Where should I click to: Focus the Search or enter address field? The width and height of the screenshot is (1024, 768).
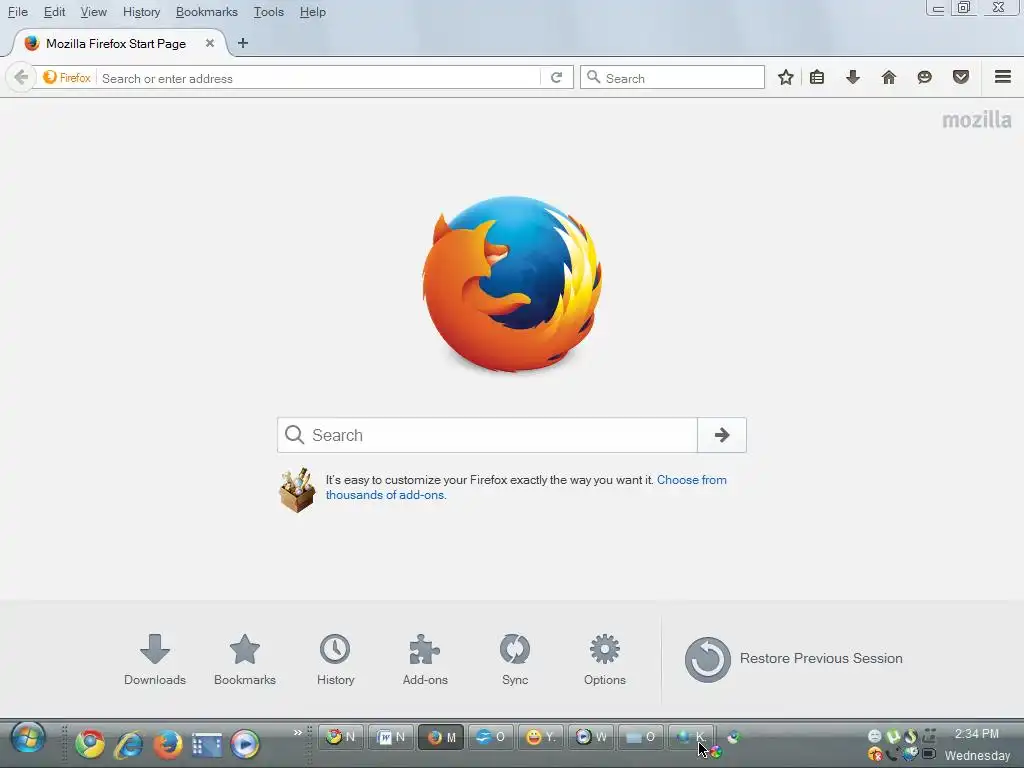pyautogui.click(x=320, y=78)
